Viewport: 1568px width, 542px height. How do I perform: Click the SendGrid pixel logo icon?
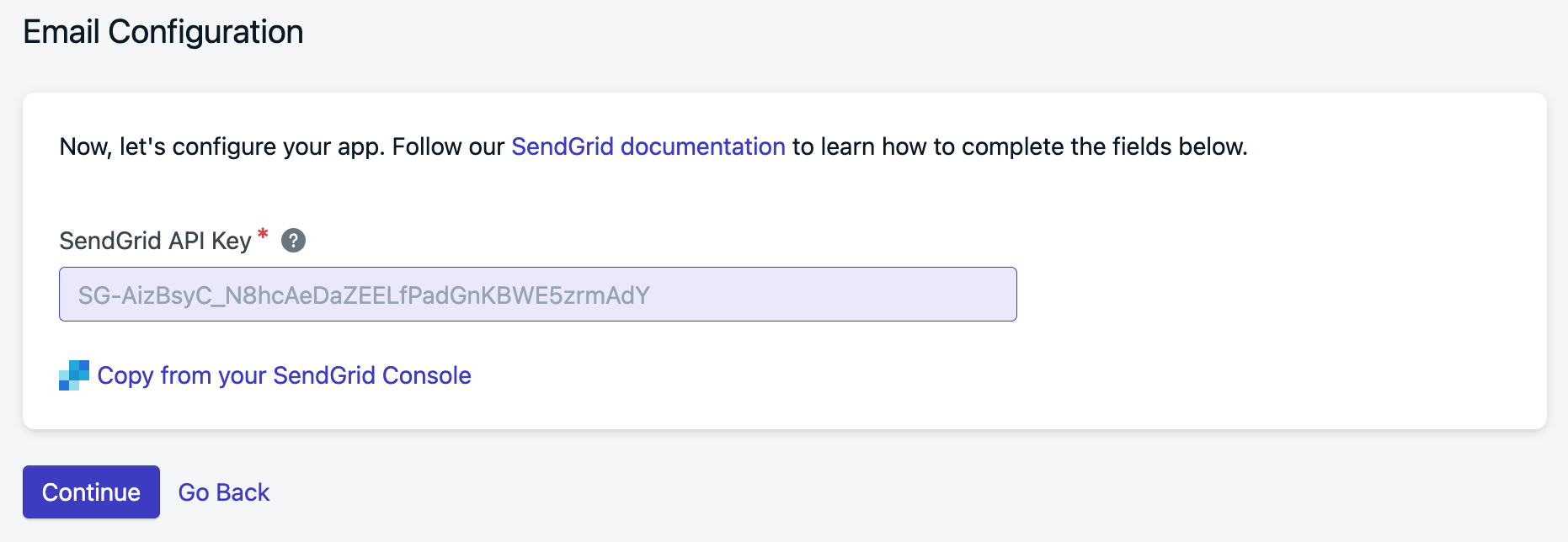pos(74,375)
